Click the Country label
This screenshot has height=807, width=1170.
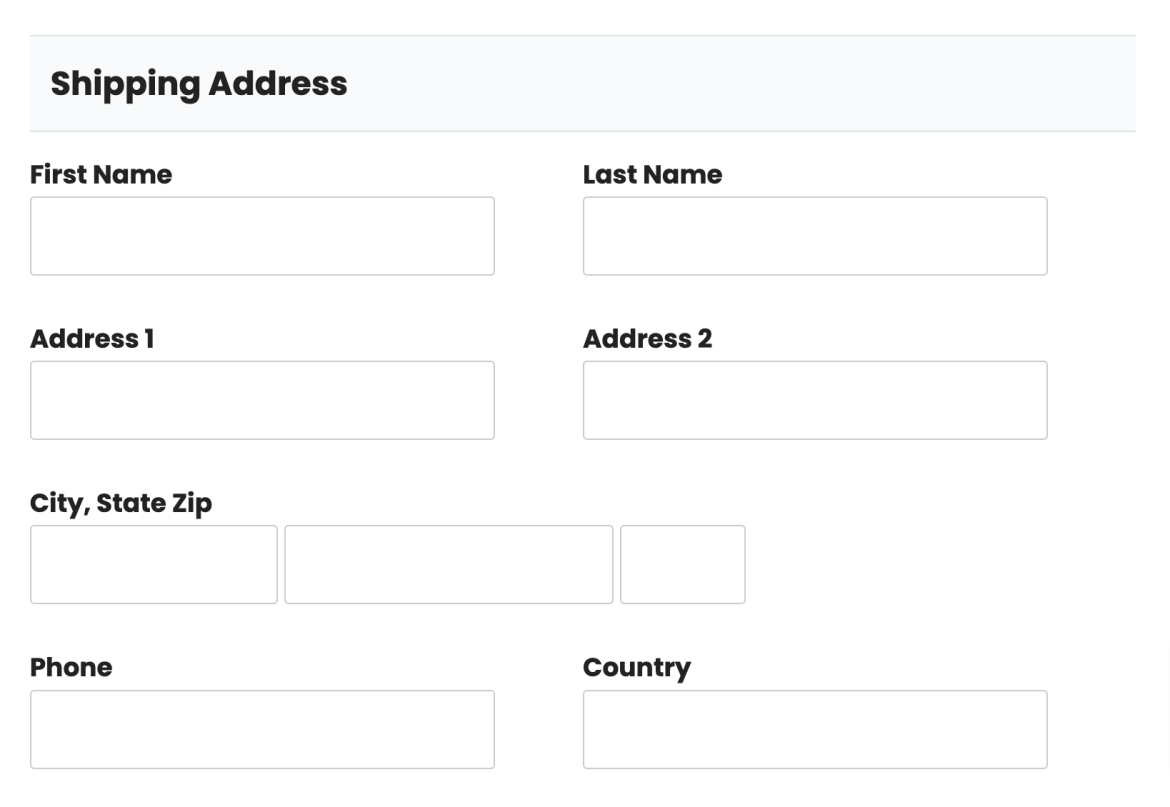click(x=636, y=667)
